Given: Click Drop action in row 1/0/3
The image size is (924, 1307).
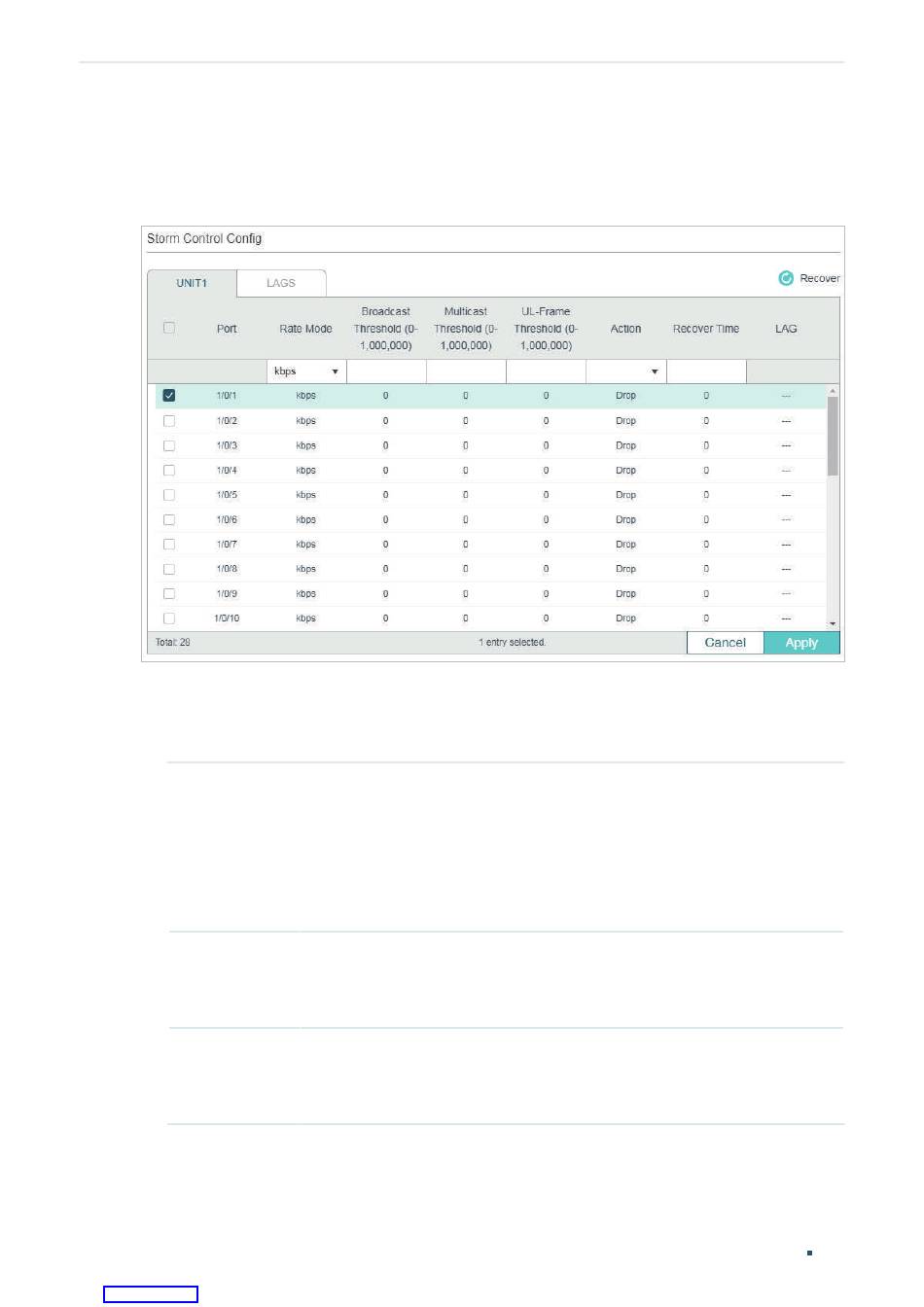Looking at the screenshot, I should coord(625,445).
